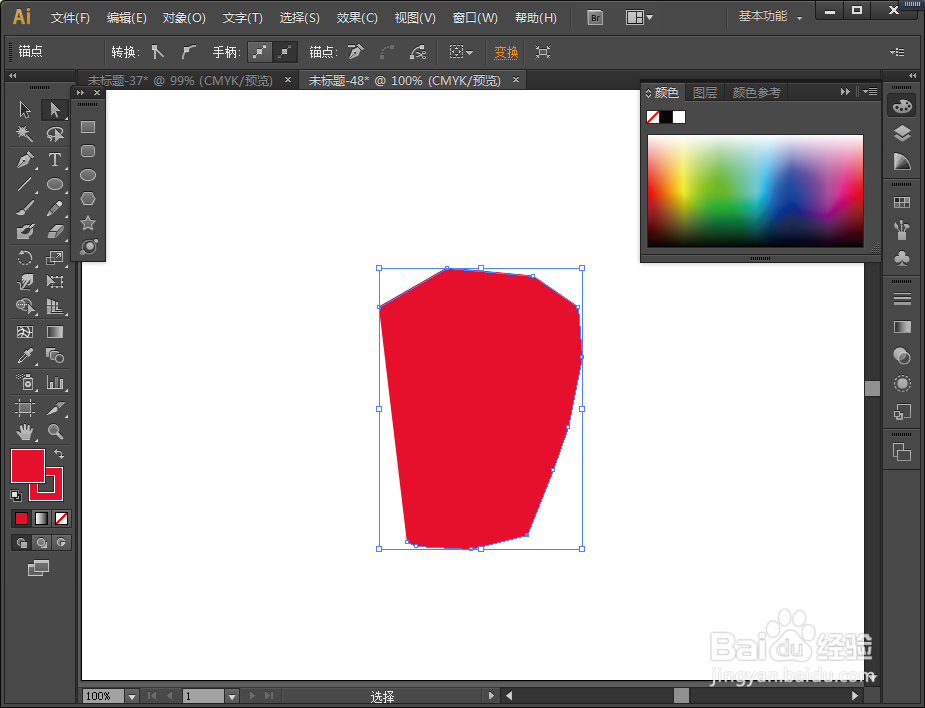This screenshot has height=708, width=925.
Task: Choose Polygon in the floating shape panel
Action: (x=88, y=199)
